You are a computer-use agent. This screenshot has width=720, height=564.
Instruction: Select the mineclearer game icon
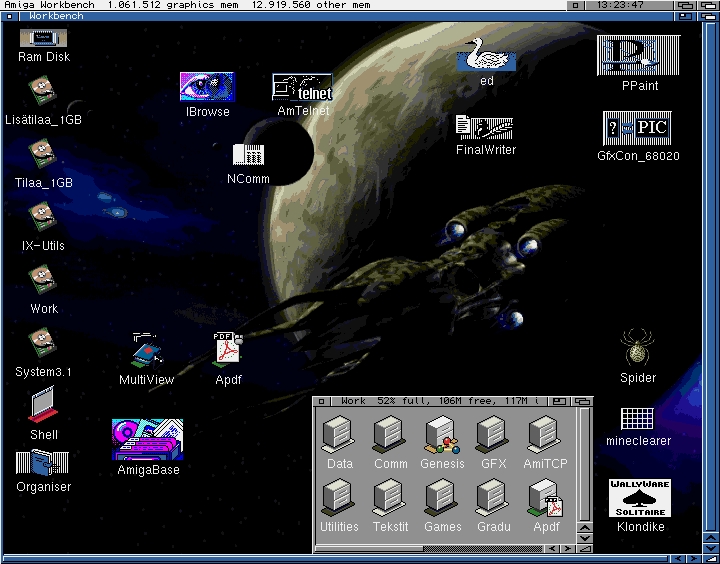click(x=637, y=418)
